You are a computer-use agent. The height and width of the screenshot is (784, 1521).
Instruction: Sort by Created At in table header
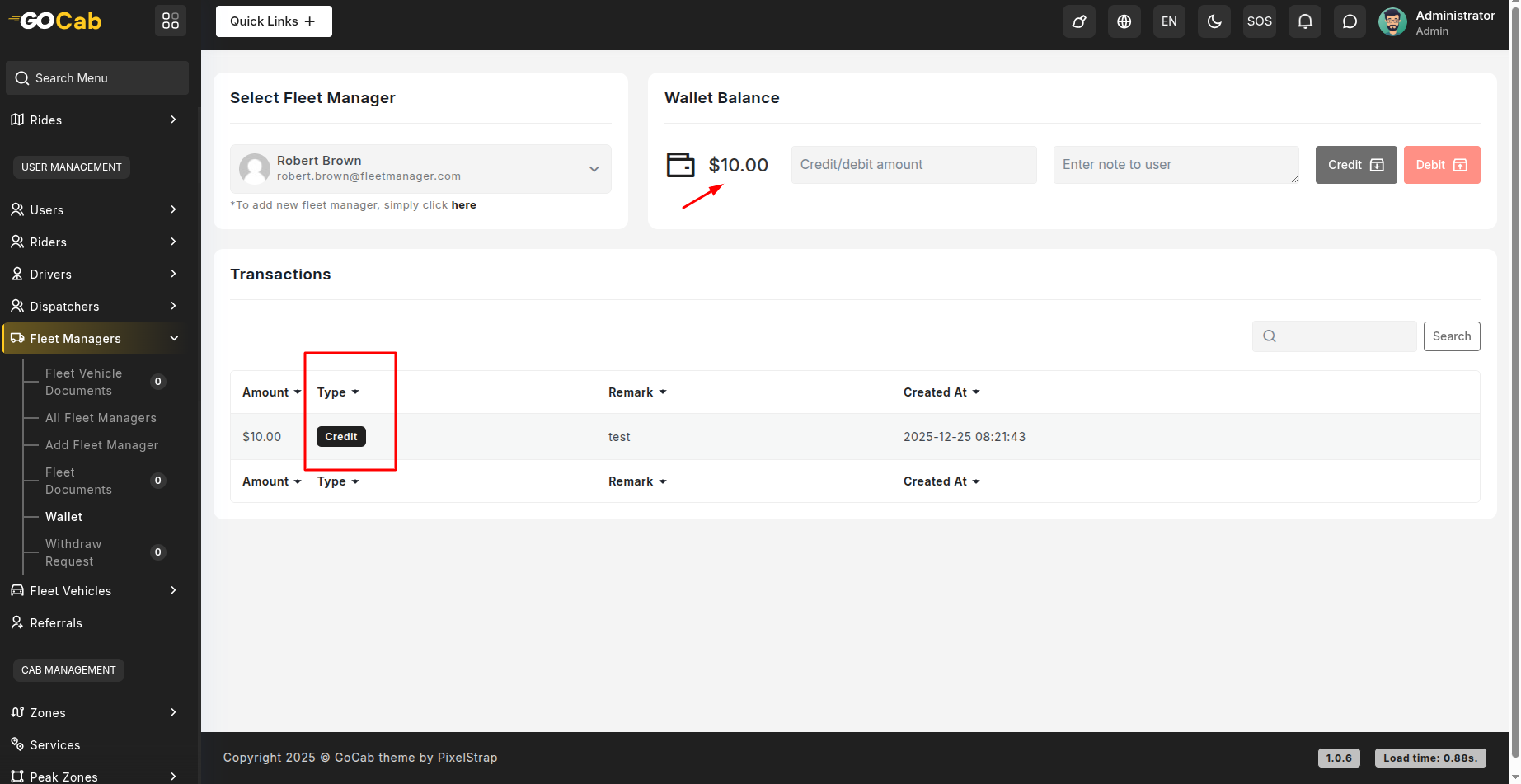tap(941, 392)
